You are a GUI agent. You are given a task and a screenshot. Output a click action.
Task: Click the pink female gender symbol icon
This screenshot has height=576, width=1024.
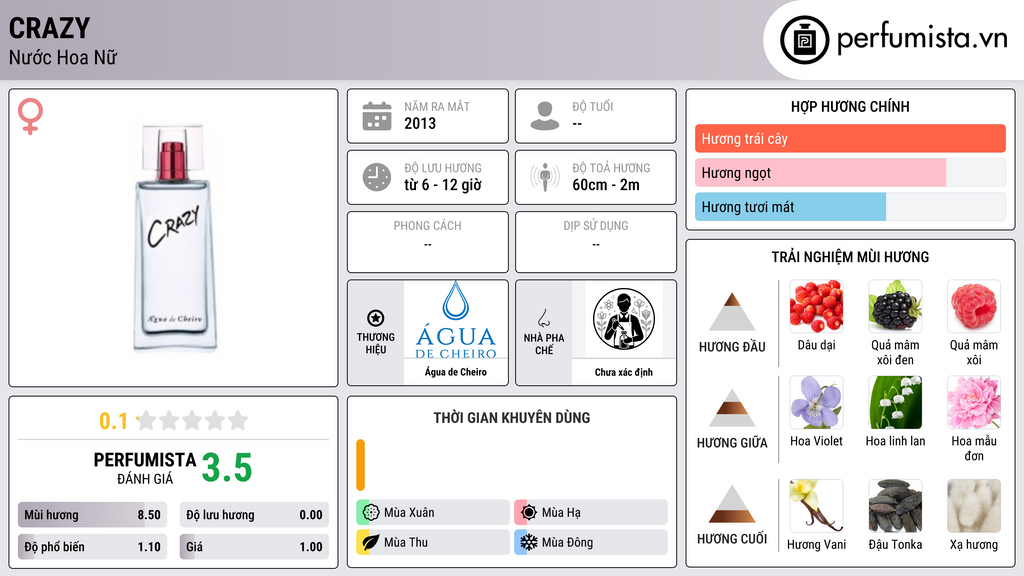click(30, 116)
